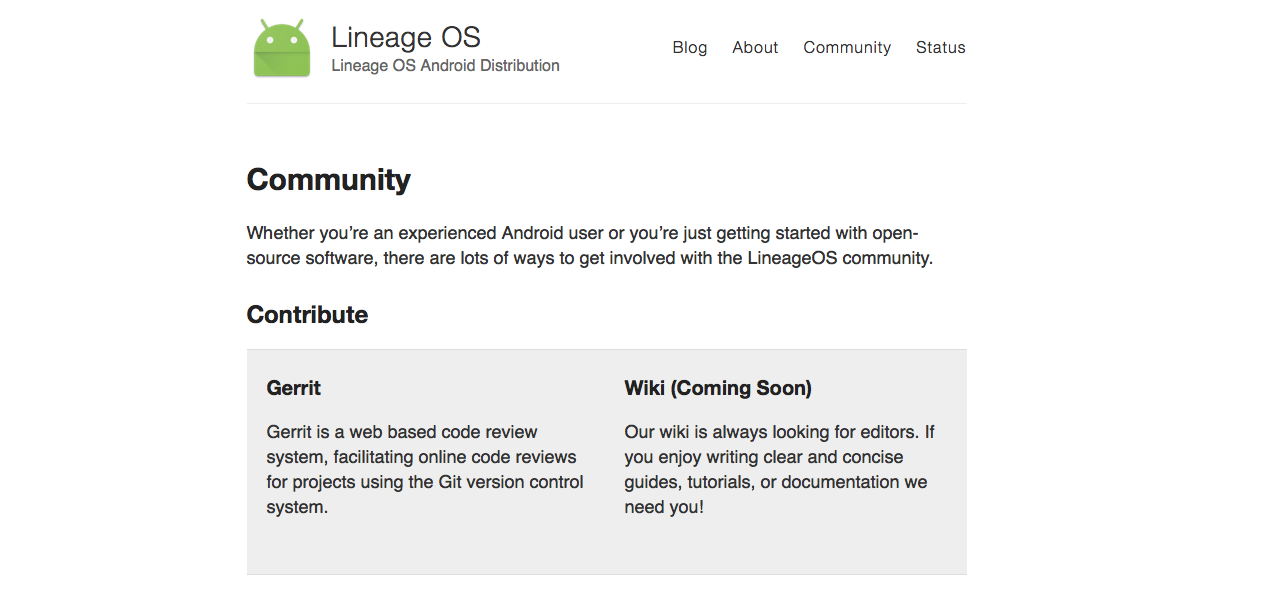Click the wiki editors description paragraph

pyautogui.click(x=780, y=469)
